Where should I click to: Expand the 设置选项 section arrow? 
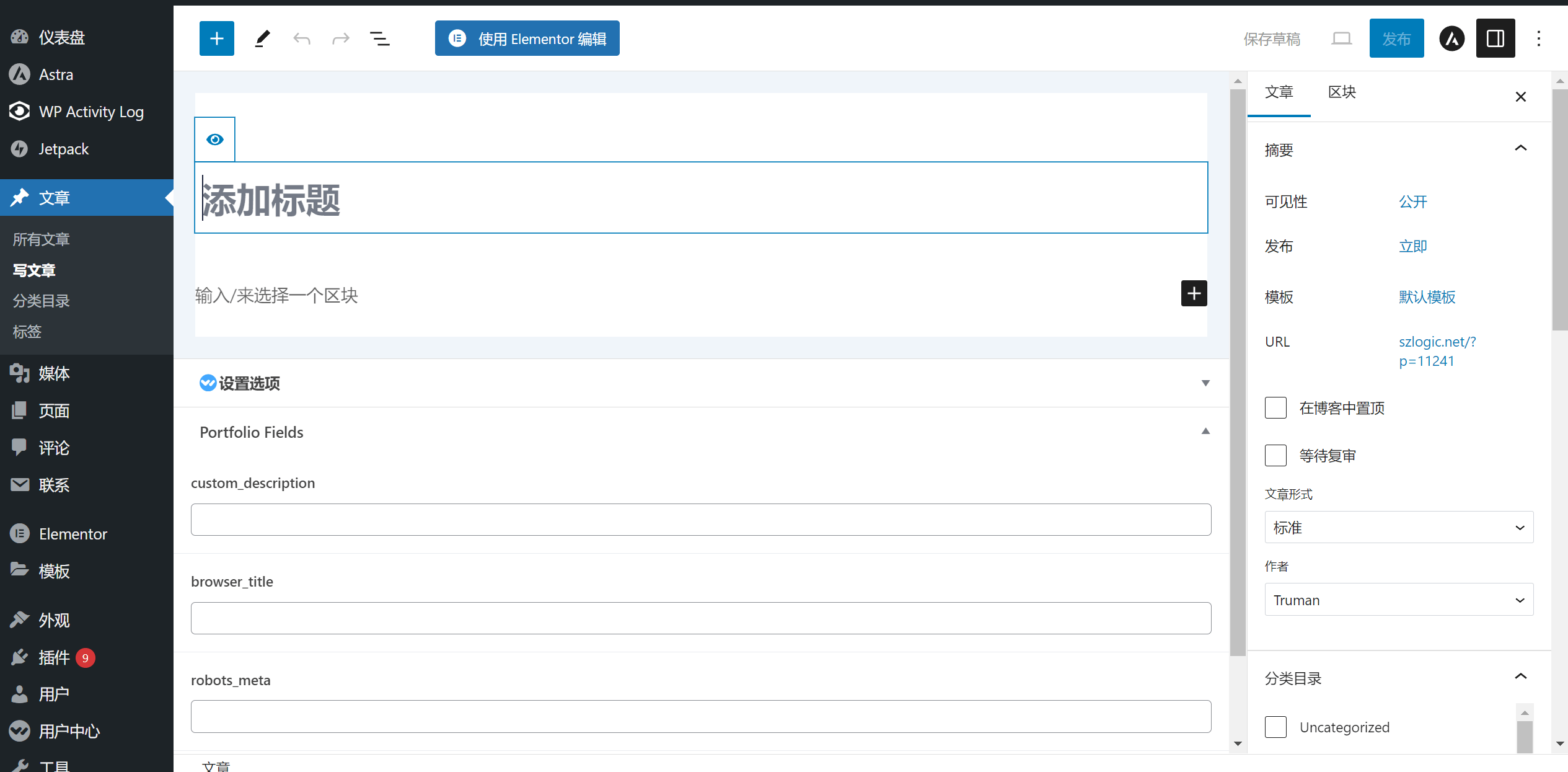1205,383
